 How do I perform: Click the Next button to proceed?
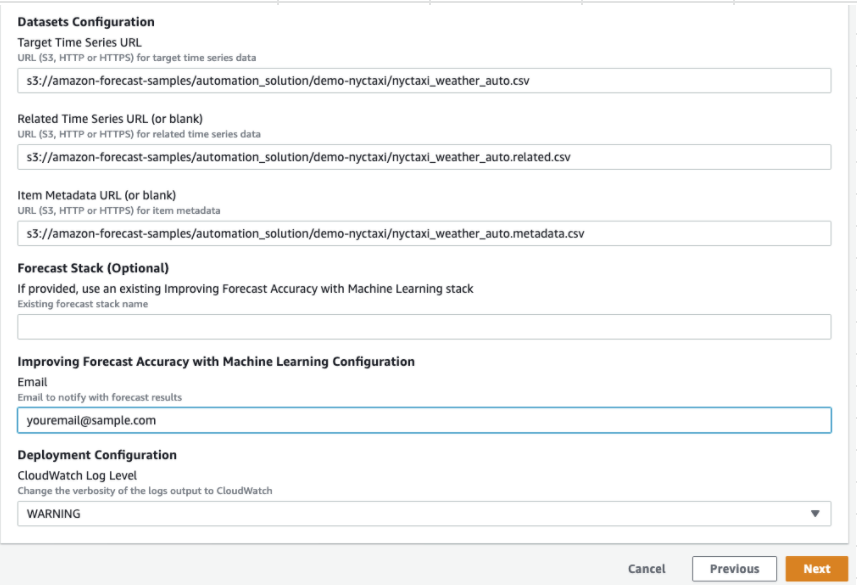coord(817,568)
